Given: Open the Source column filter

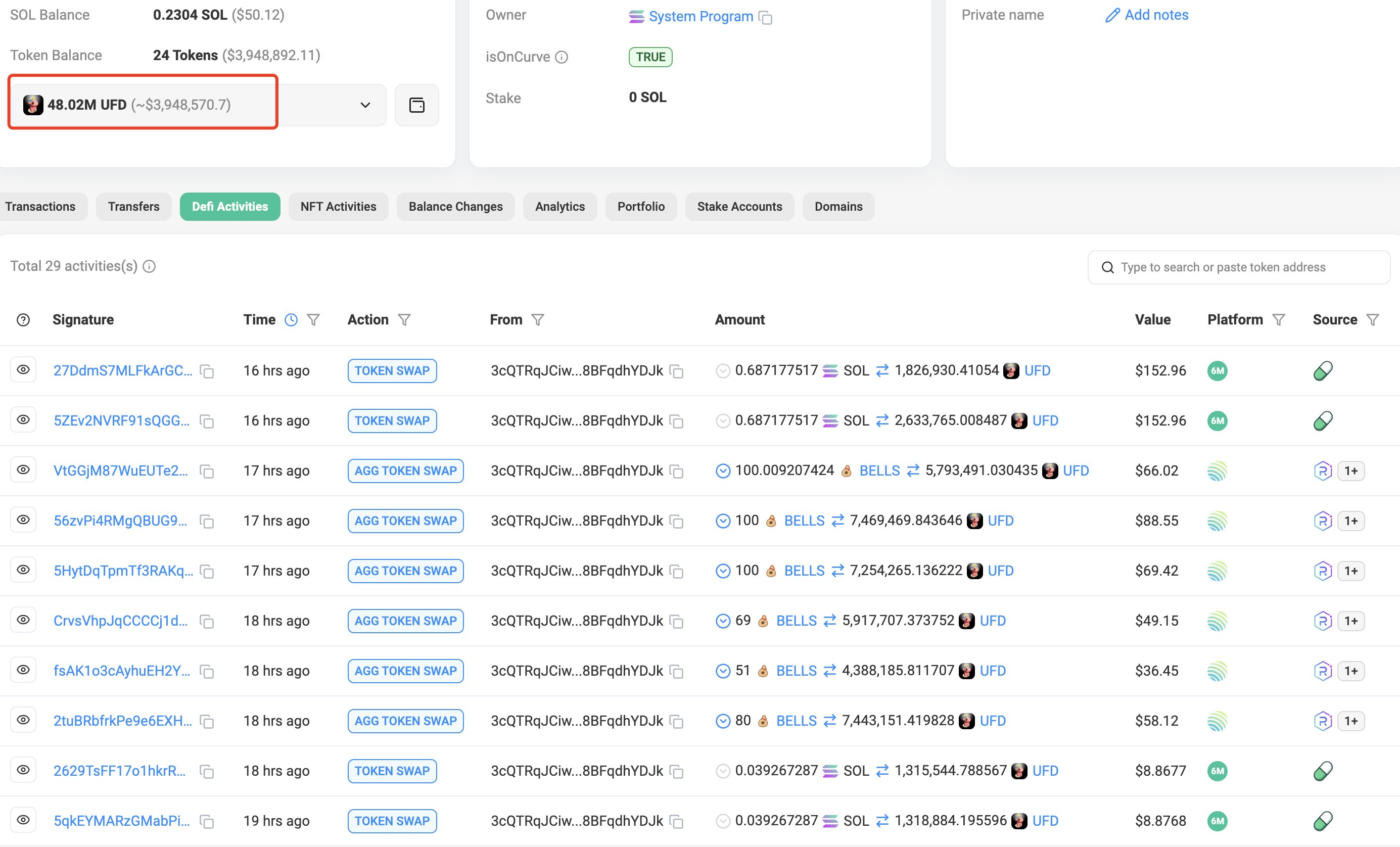Looking at the screenshot, I should tap(1372, 320).
